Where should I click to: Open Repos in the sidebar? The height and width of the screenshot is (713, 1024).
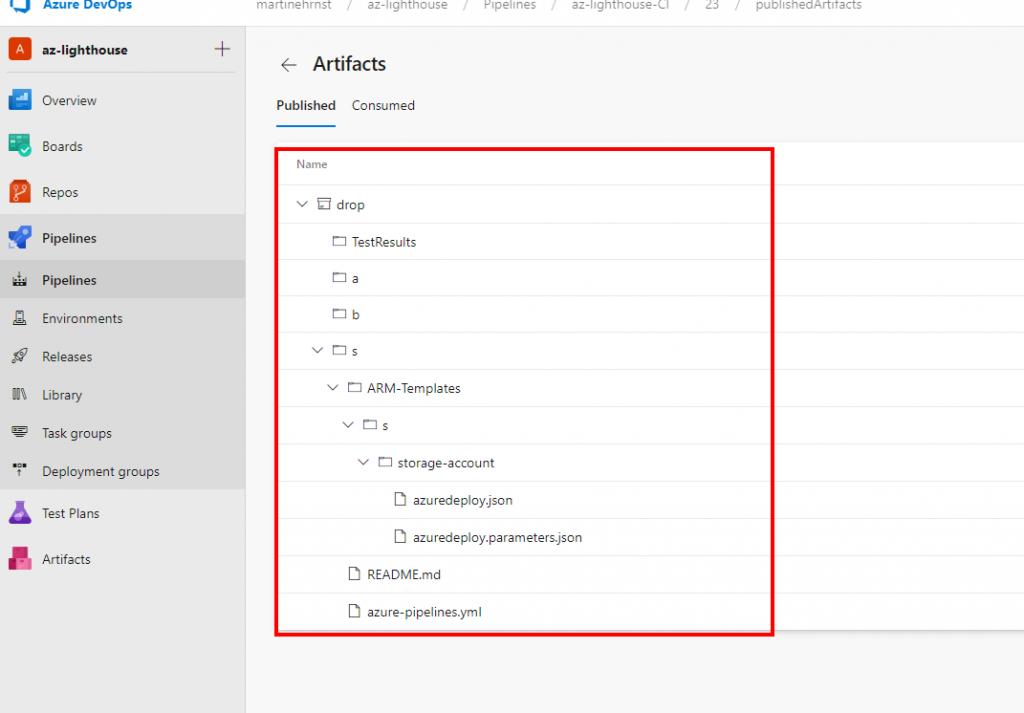(60, 193)
